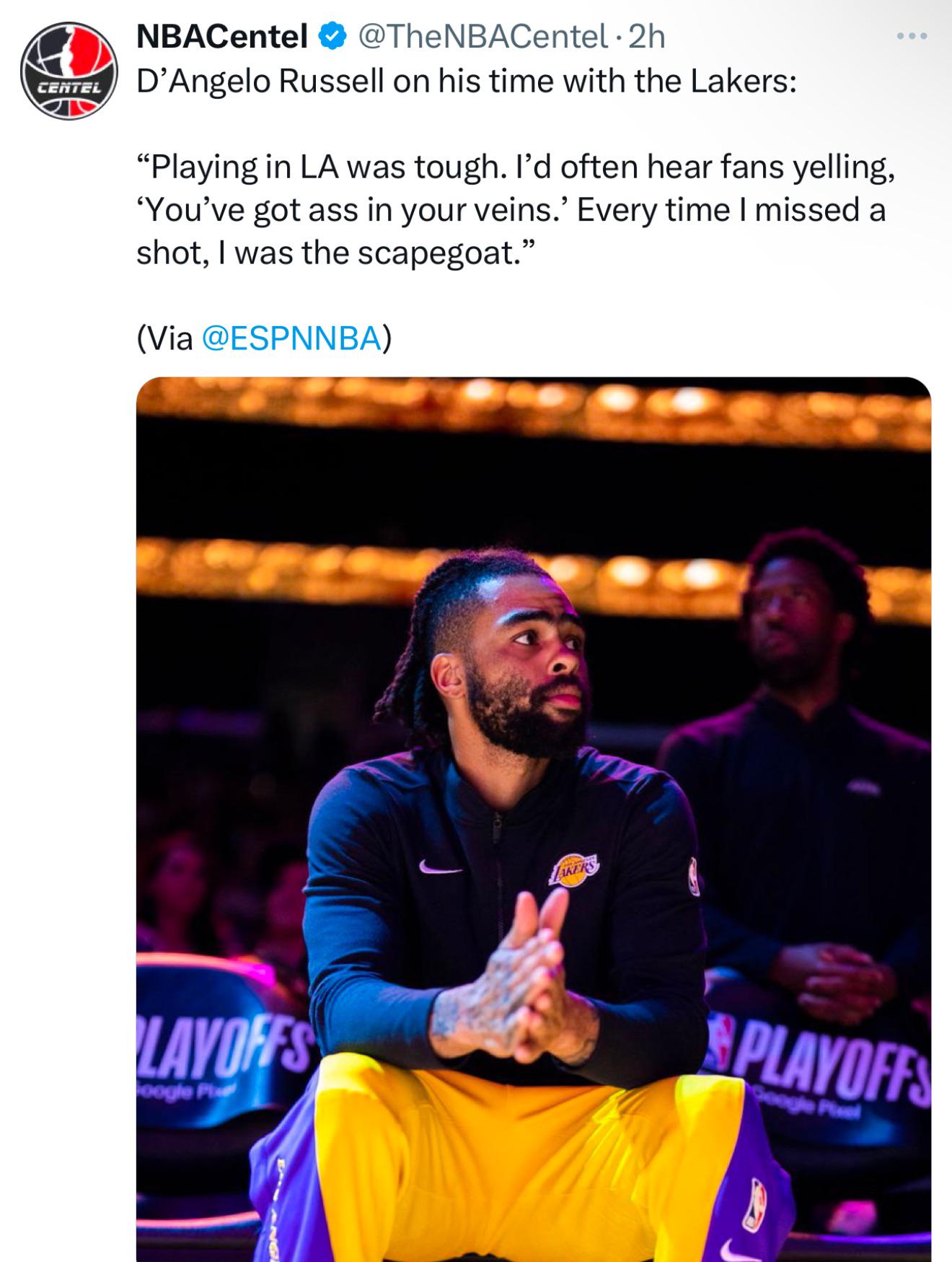Open the @ESPNNBA mention link
Image resolution: width=952 pixels, height=1262 pixels.
(291, 338)
